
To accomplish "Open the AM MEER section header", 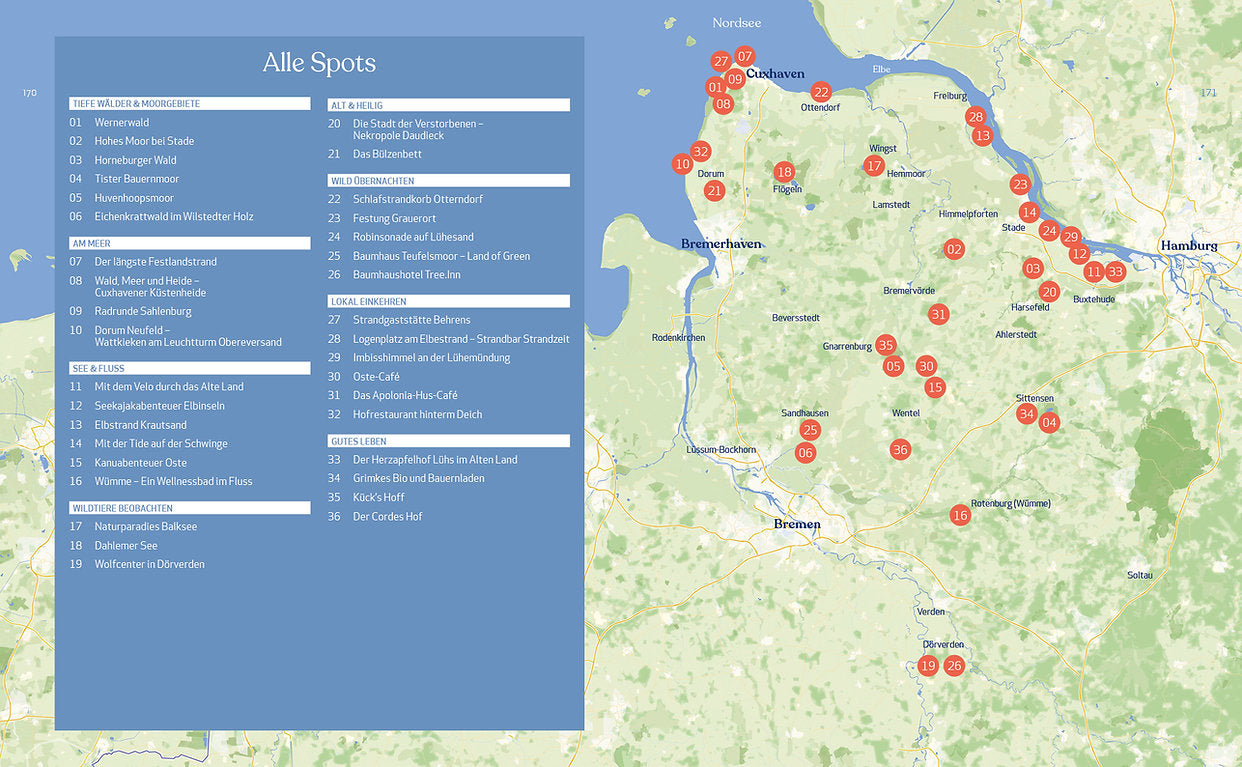I will click(x=190, y=242).
